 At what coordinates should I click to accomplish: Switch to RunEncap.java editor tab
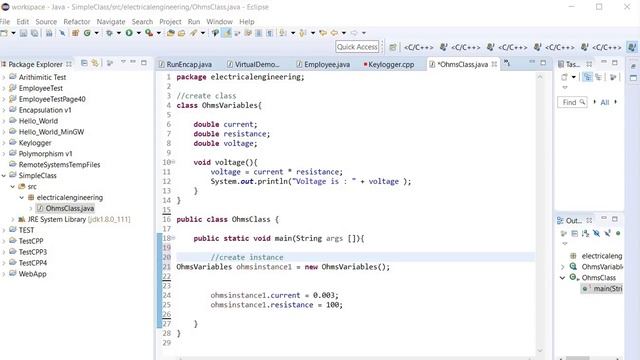coord(185,64)
